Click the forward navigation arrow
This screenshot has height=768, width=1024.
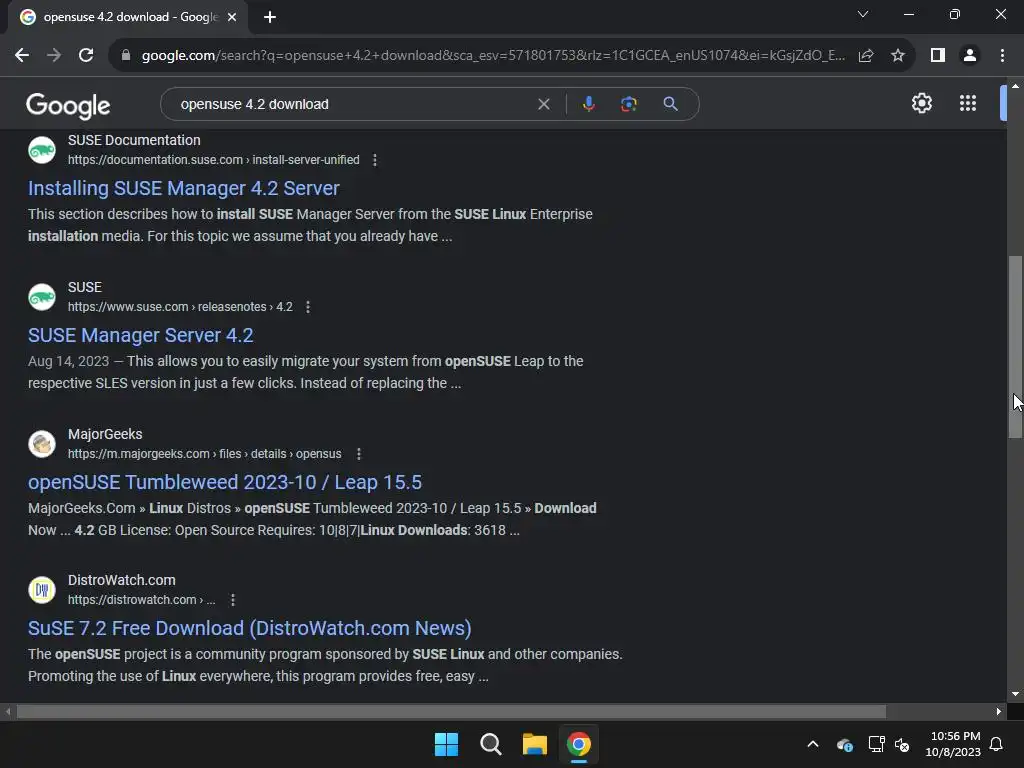[x=54, y=56]
